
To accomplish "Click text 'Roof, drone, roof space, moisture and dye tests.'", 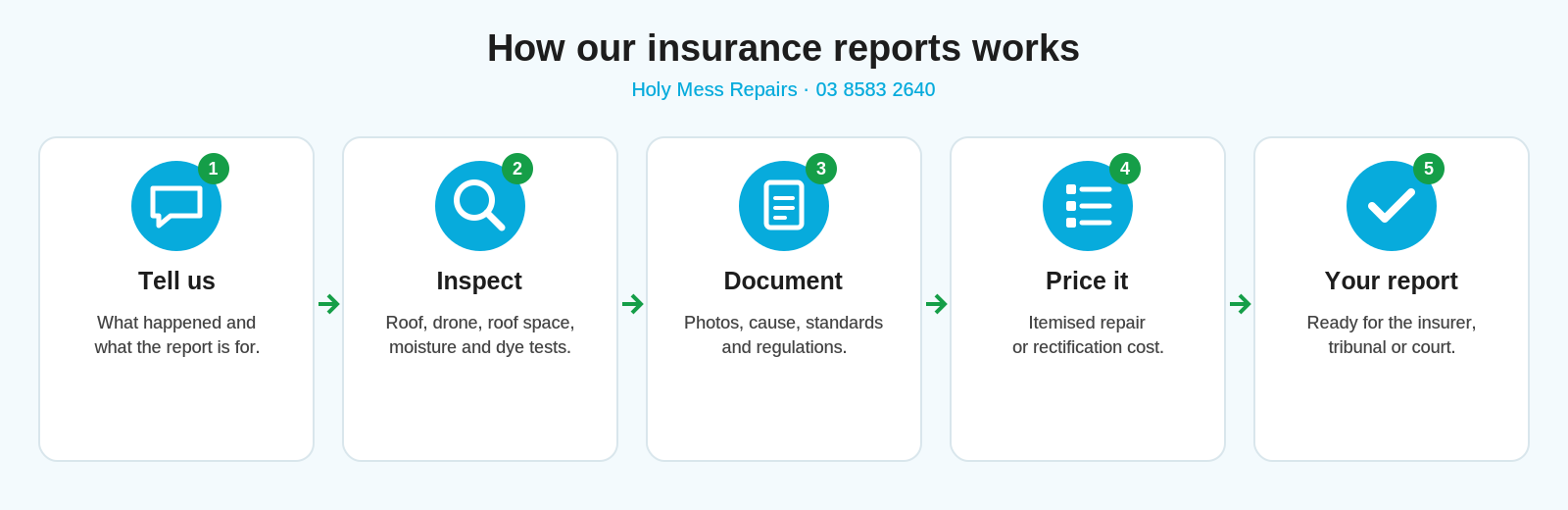I will (480, 334).
